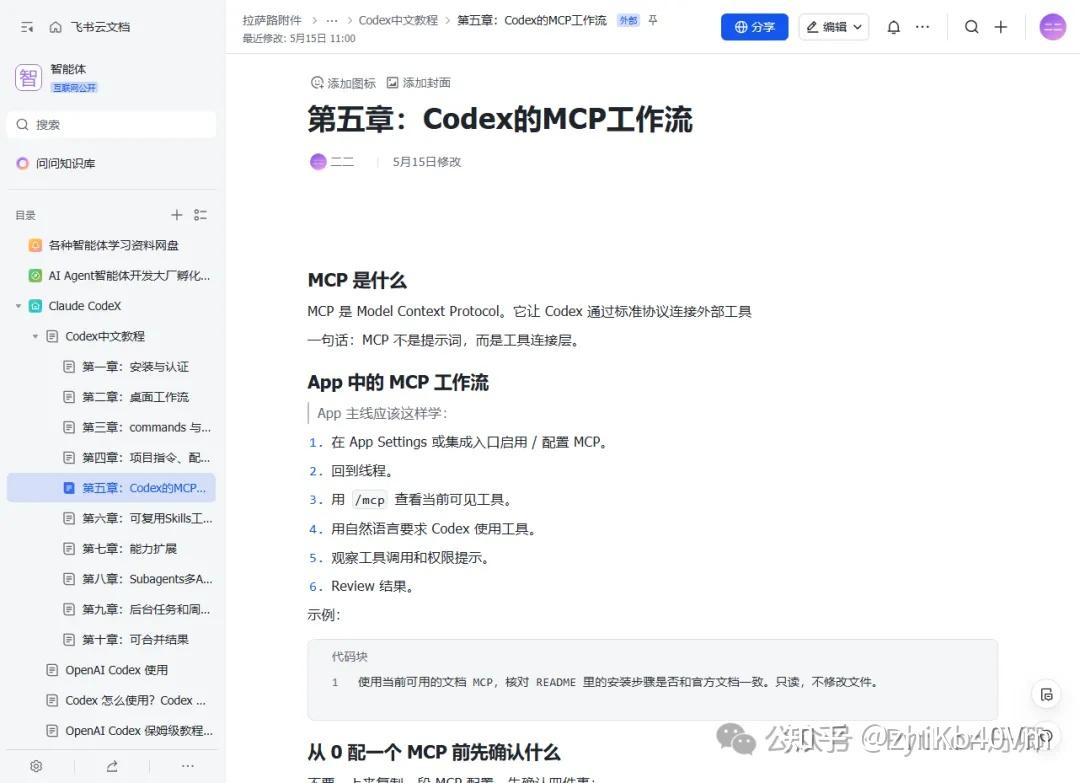Click the App 中的 MCP 工作流 heading
Viewport: 1080px width, 783px height.
(398, 382)
